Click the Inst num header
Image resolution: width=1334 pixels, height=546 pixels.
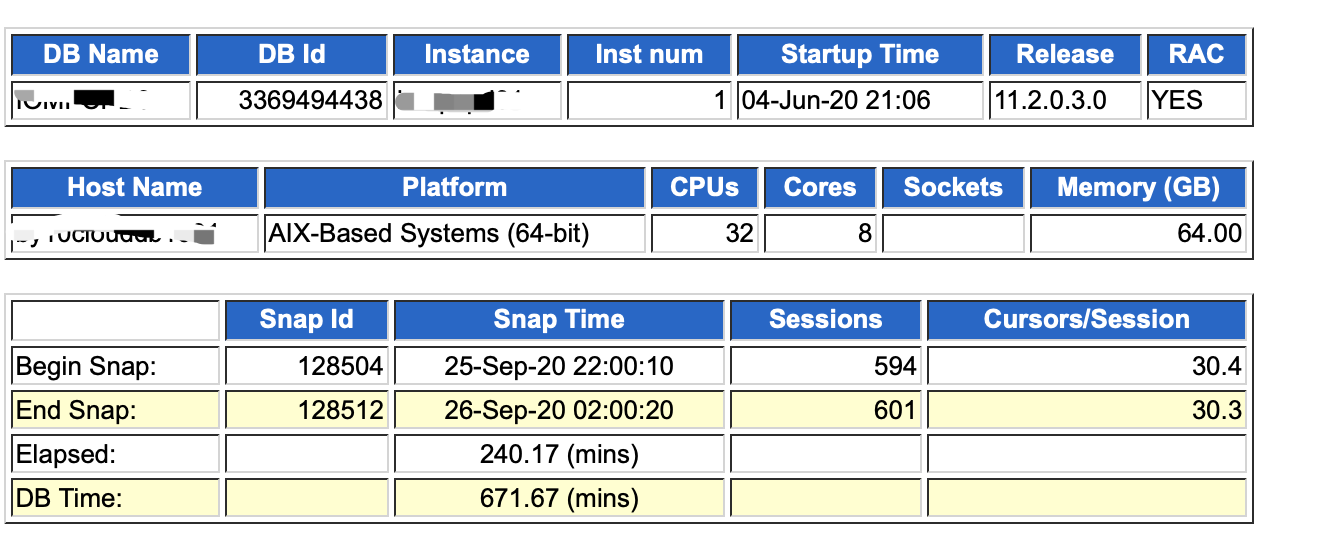pos(649,54)
